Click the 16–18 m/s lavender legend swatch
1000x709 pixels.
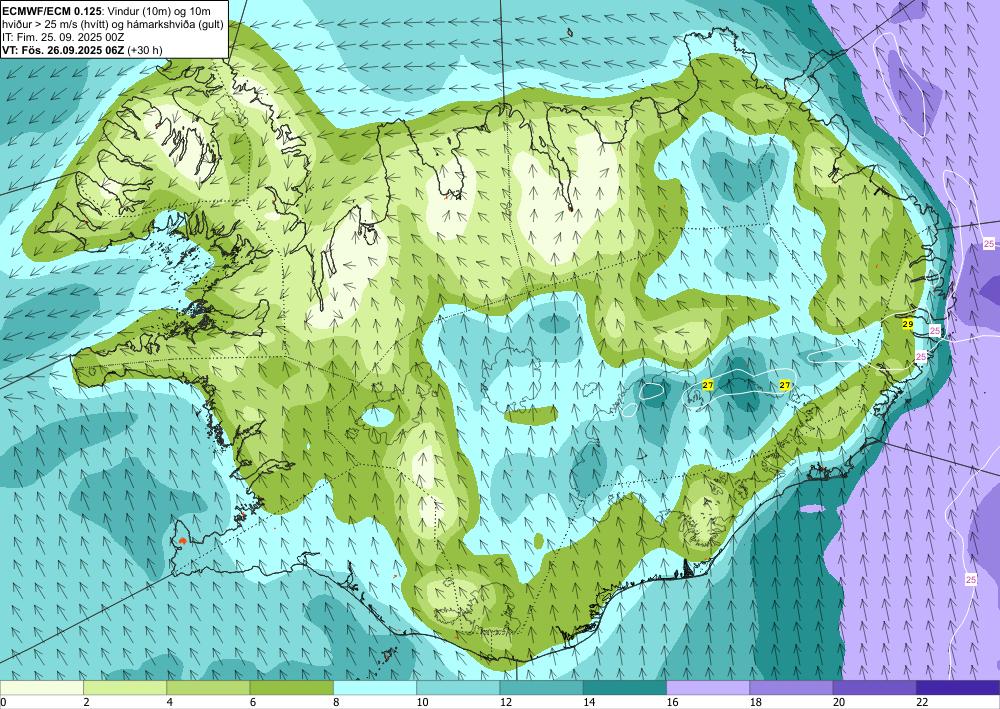[708, 688]
